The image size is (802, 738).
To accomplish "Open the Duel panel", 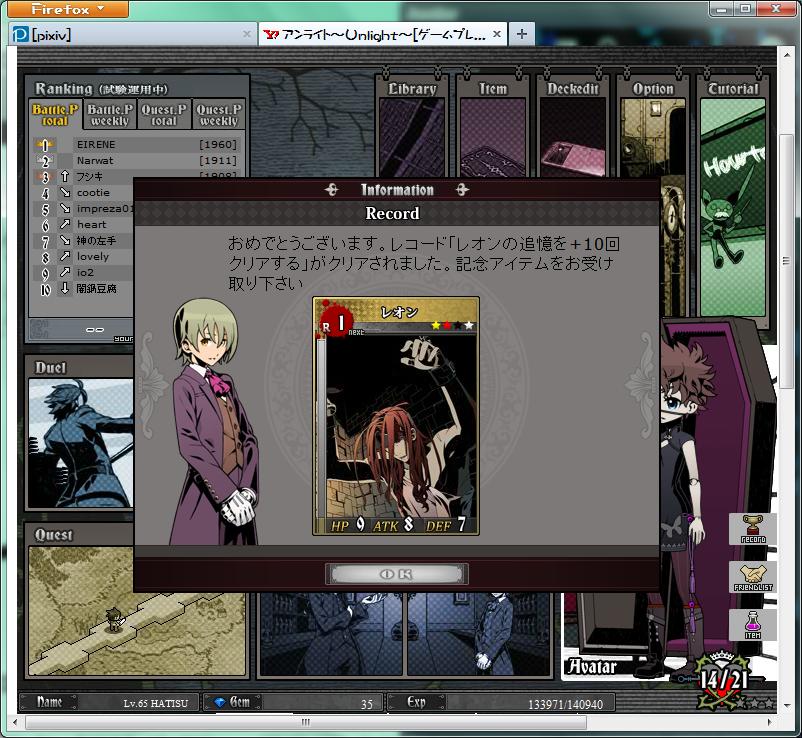I will [80, 435].
